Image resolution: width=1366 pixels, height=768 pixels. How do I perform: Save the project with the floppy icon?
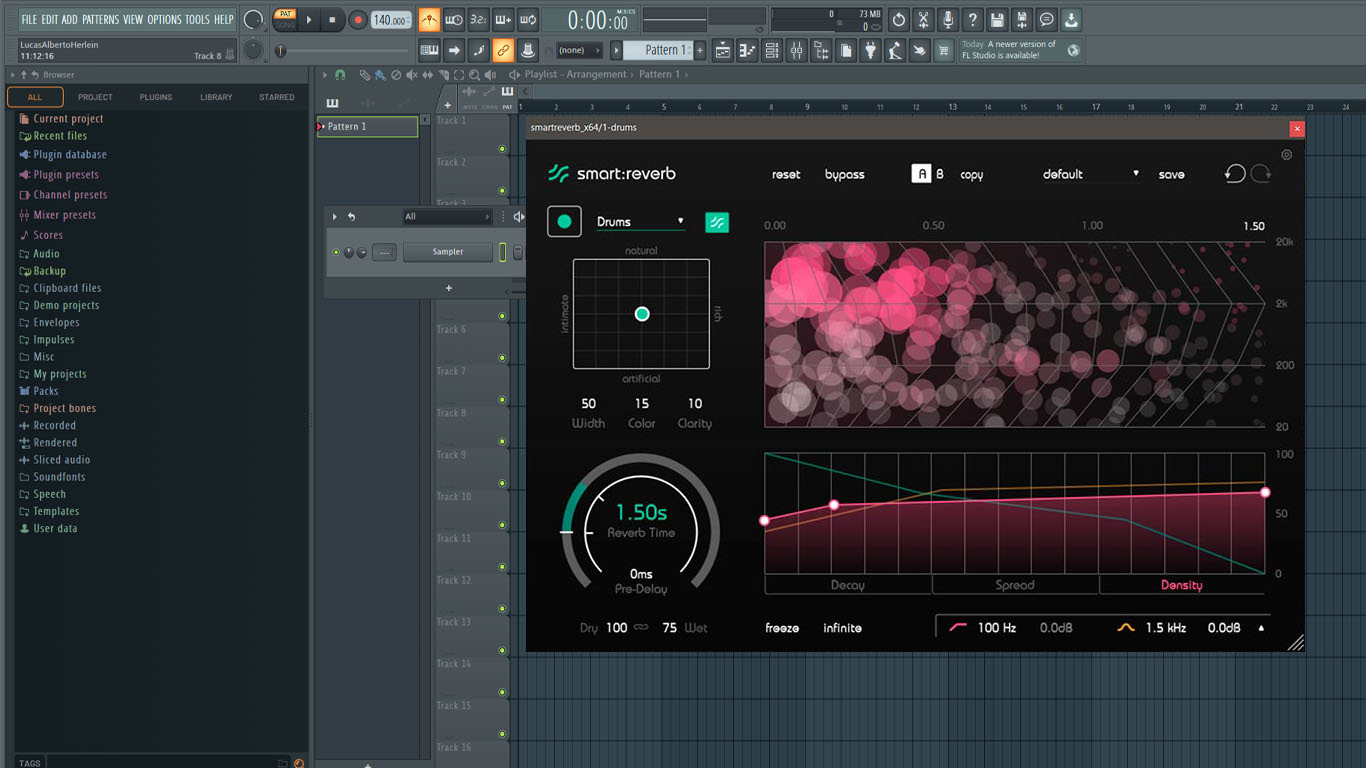(997, 20)
